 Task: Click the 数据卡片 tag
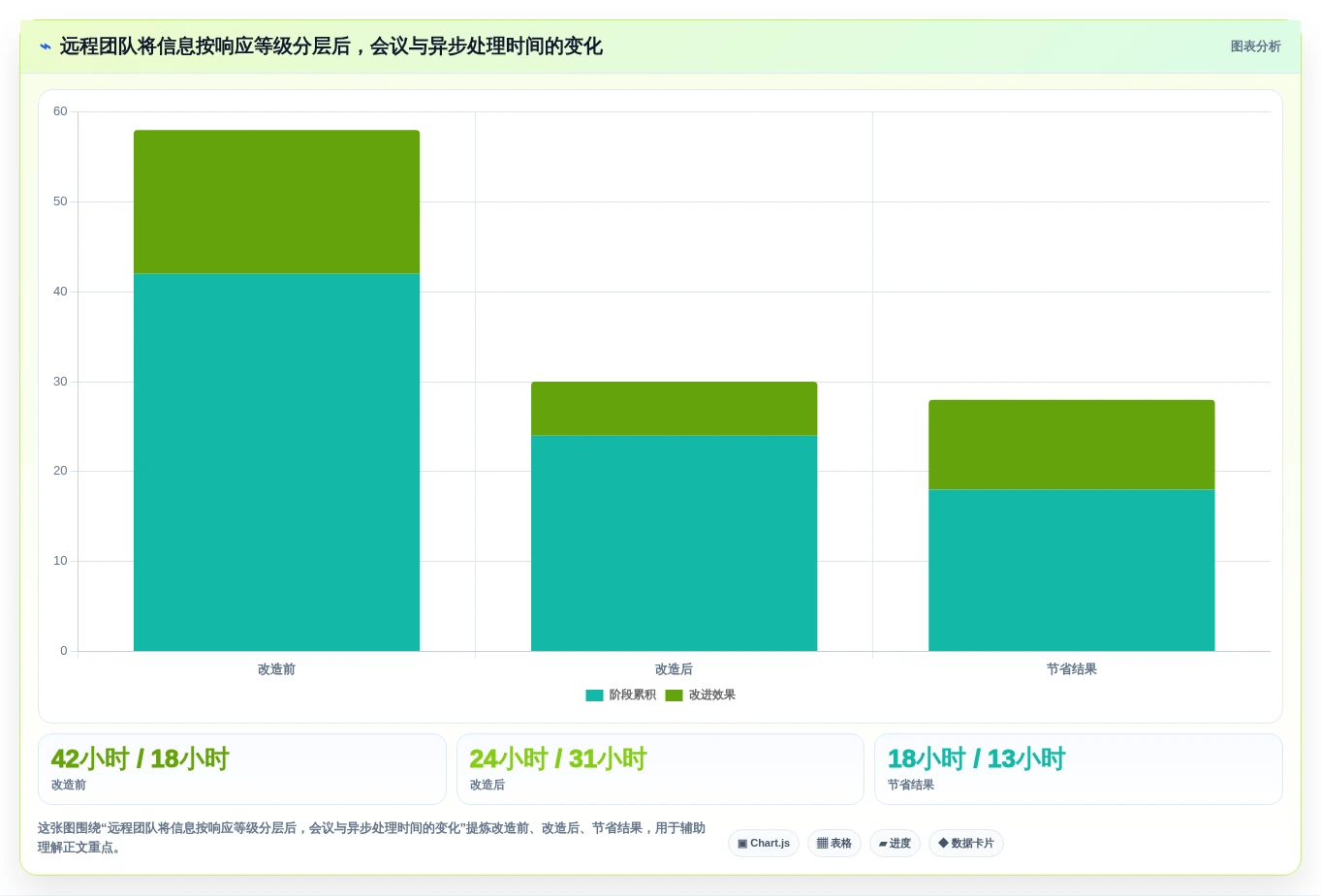click(x=966, y=844)
